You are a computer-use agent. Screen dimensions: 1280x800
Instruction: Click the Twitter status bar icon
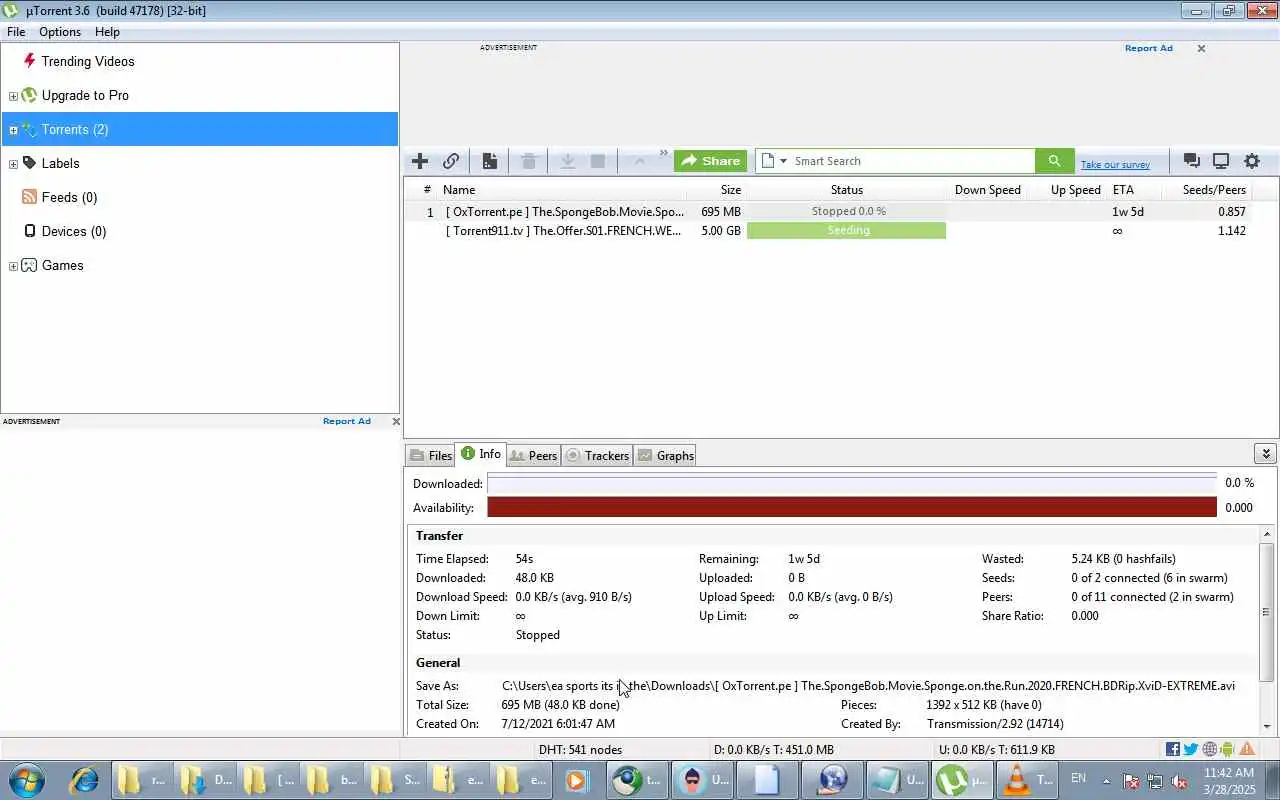coord(1191,749)
